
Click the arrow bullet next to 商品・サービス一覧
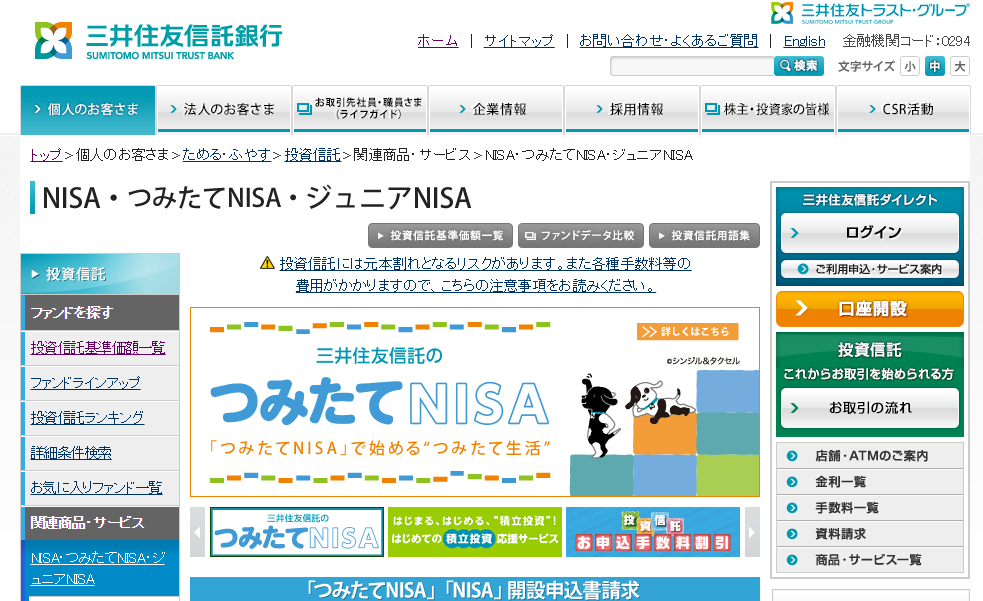pos(792,560)
